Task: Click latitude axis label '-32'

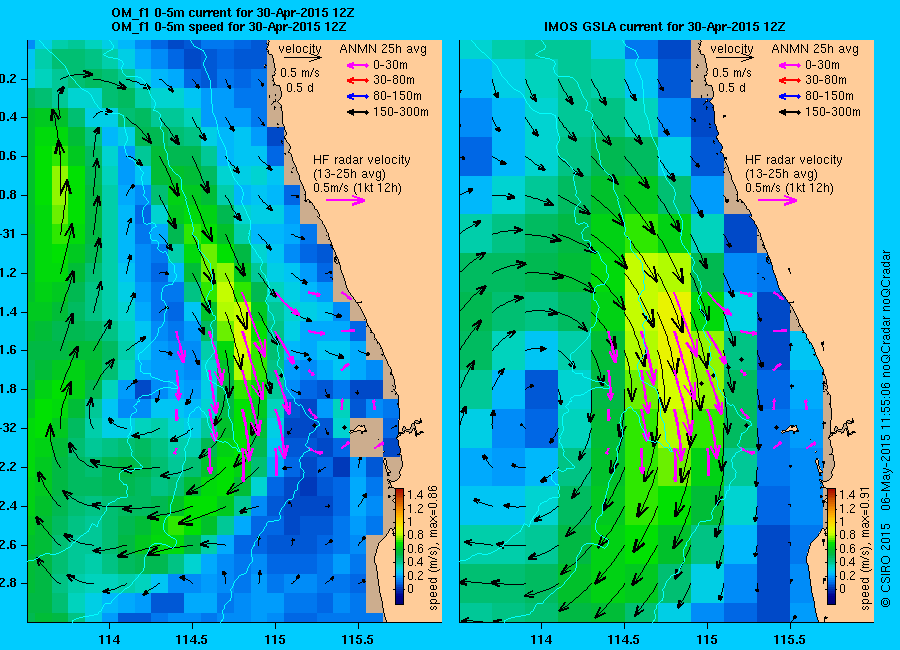Action: (8, 428)
